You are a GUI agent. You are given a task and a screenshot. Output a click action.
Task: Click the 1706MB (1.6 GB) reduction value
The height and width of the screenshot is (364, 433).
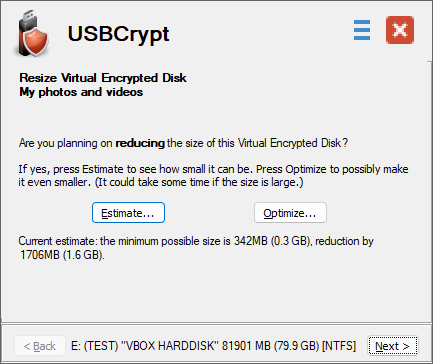[x=62, y=255]
